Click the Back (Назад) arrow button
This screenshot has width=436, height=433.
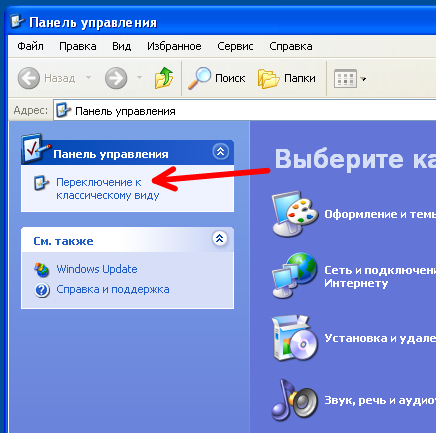[29, 78]
